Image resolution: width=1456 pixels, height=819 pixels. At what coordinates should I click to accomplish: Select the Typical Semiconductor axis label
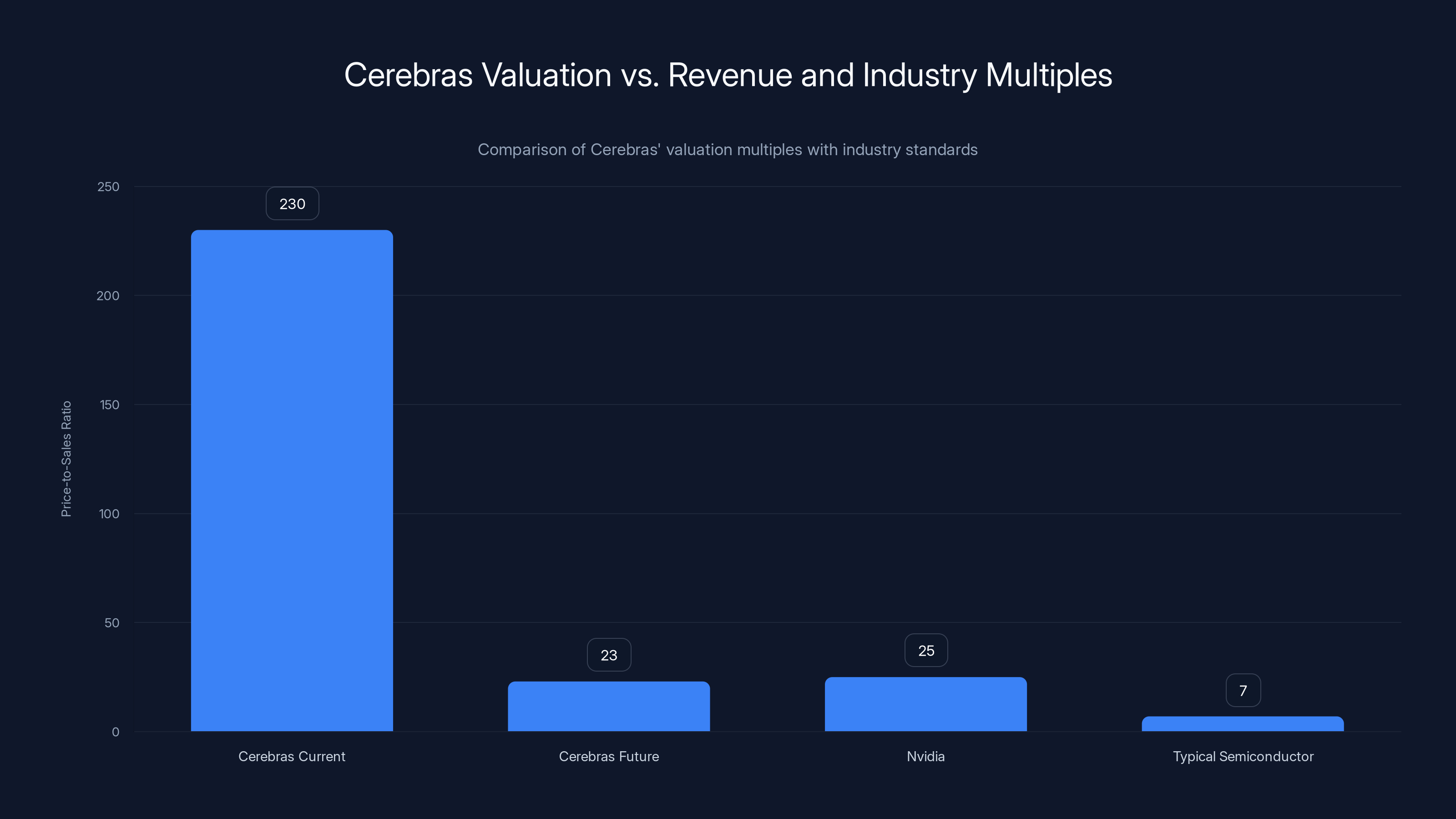click(1242, 756)
